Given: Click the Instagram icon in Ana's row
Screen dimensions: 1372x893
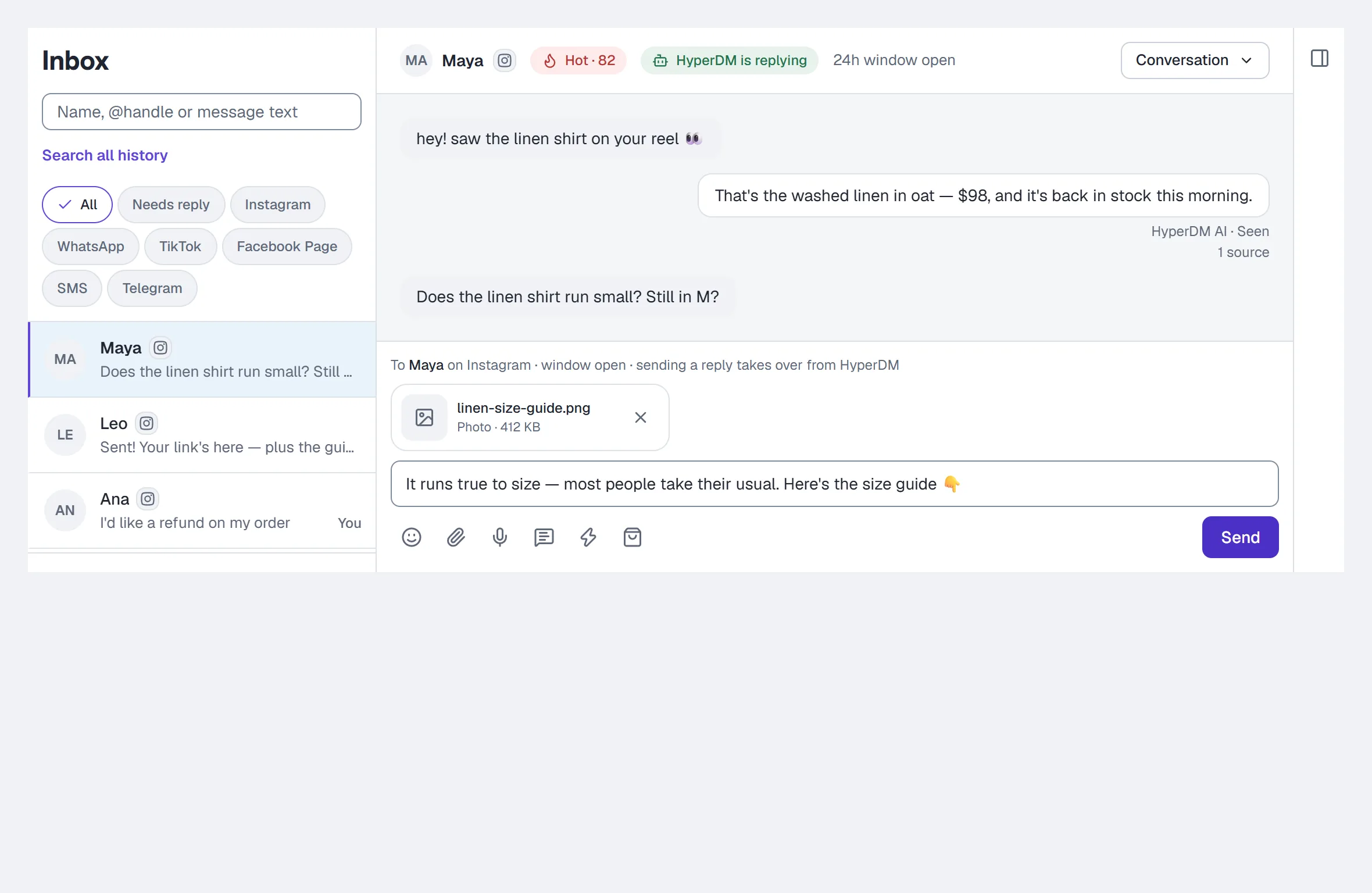Looking at the screenshot, I should click(148, 499).
